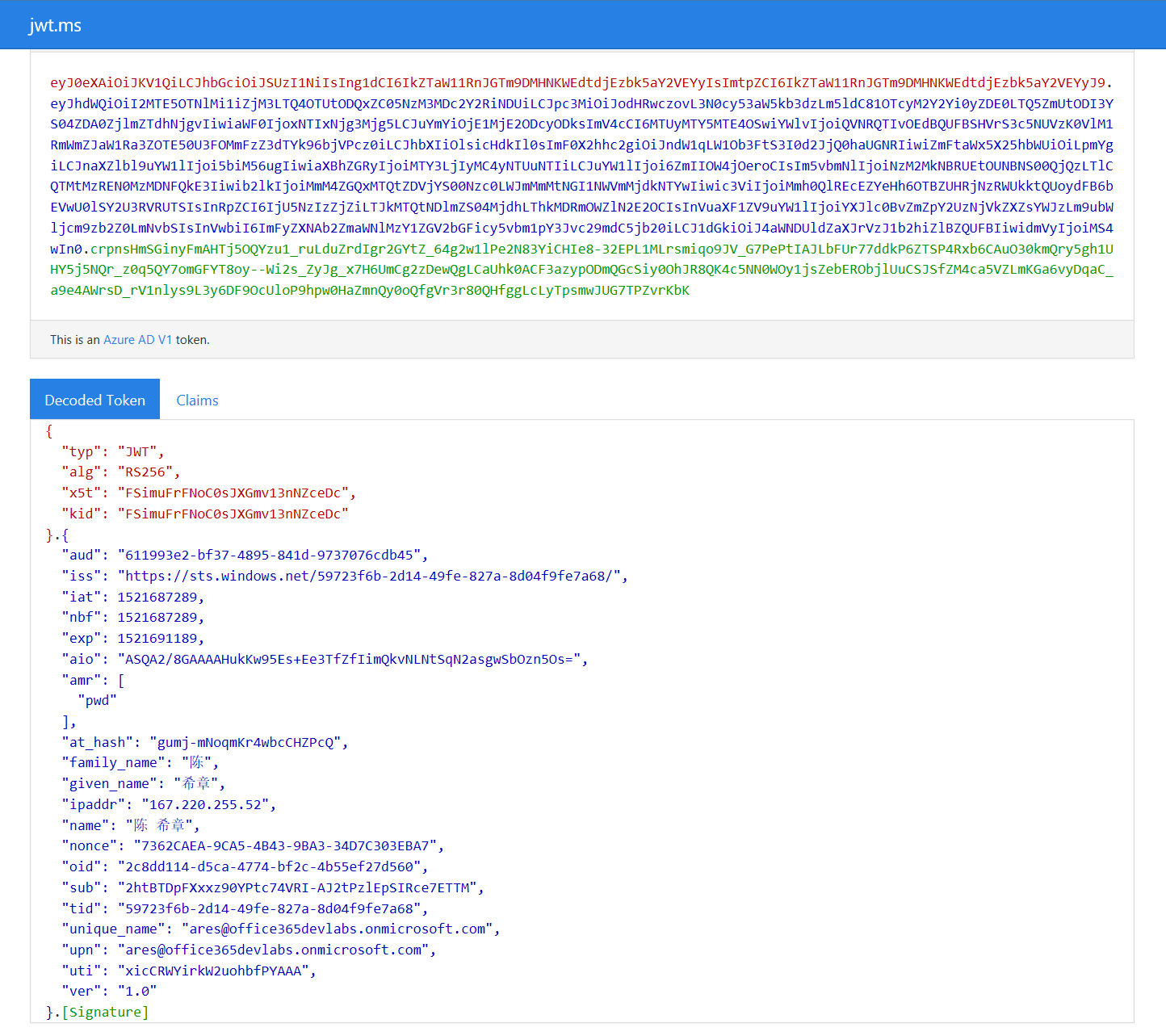Click the green [Signature] placeholder
Viewport: 1166px width, 1036px height.
(x=106, y=1013)
